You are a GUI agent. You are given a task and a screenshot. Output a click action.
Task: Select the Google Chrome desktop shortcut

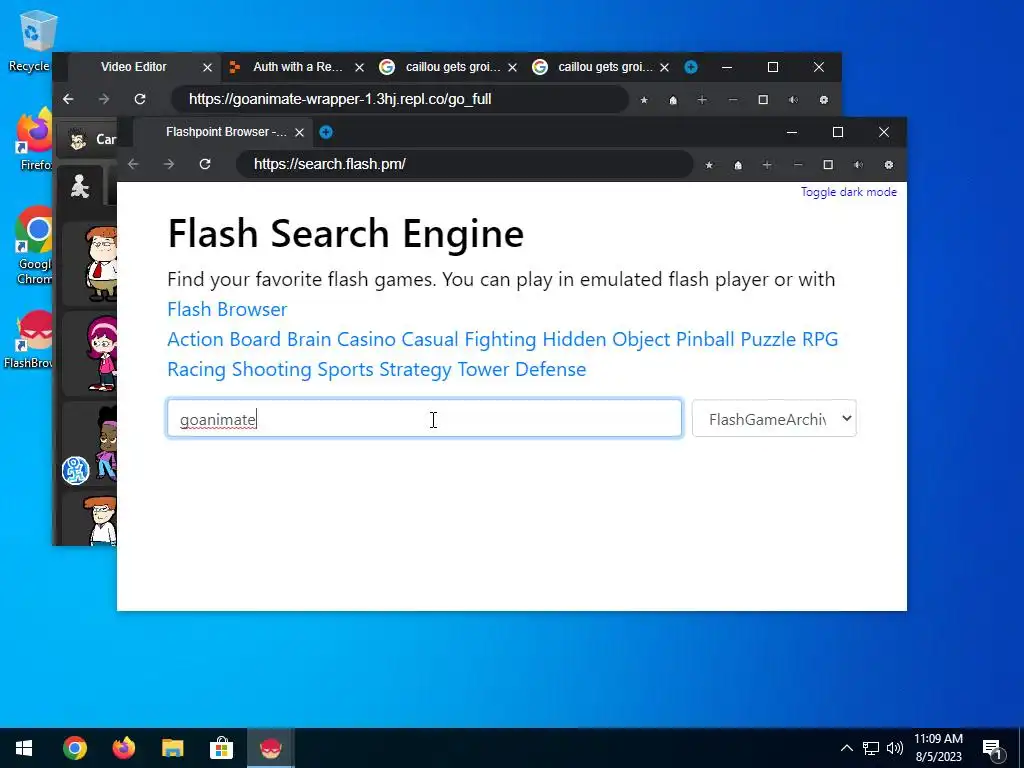(x=35, y=245)
